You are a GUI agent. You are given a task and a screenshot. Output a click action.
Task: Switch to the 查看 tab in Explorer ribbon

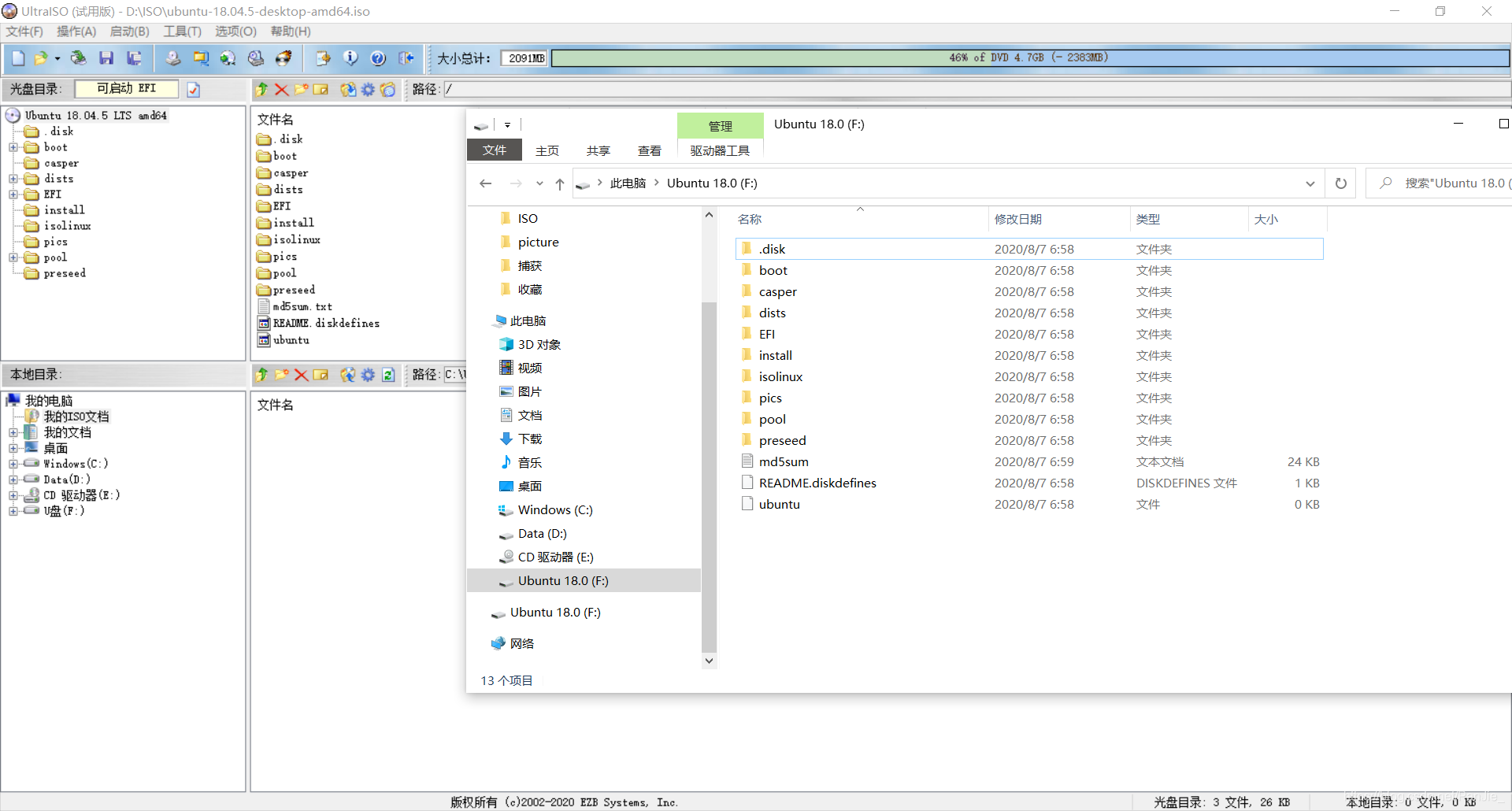(650, 150)
